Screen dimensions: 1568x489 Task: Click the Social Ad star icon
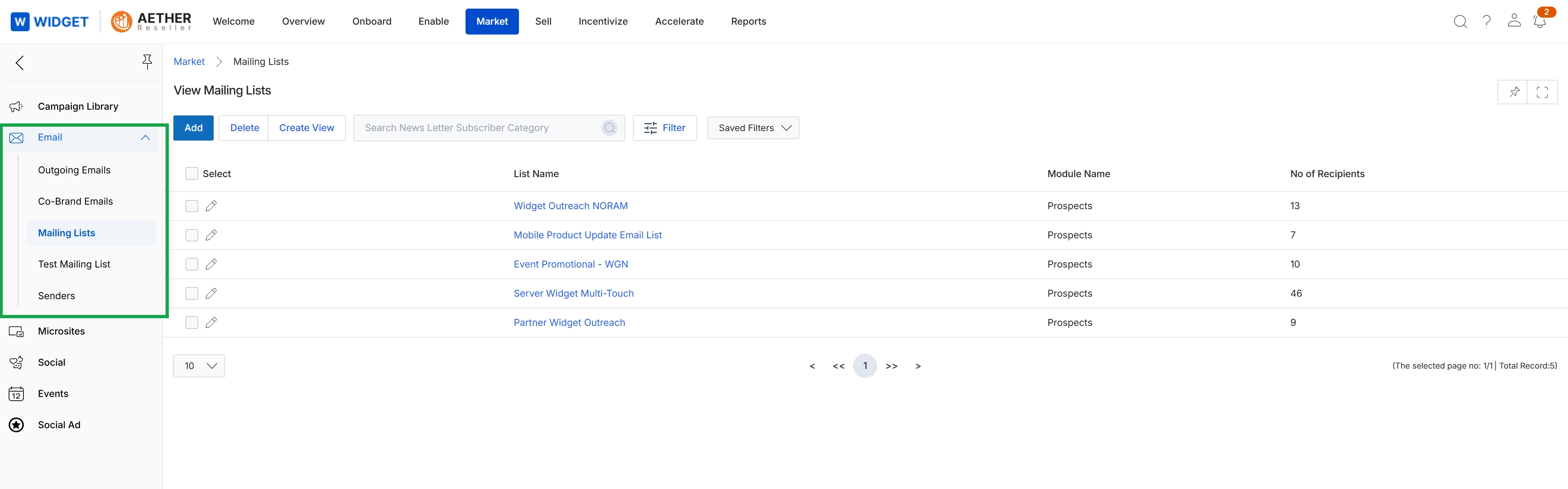(x=16, y=425)
